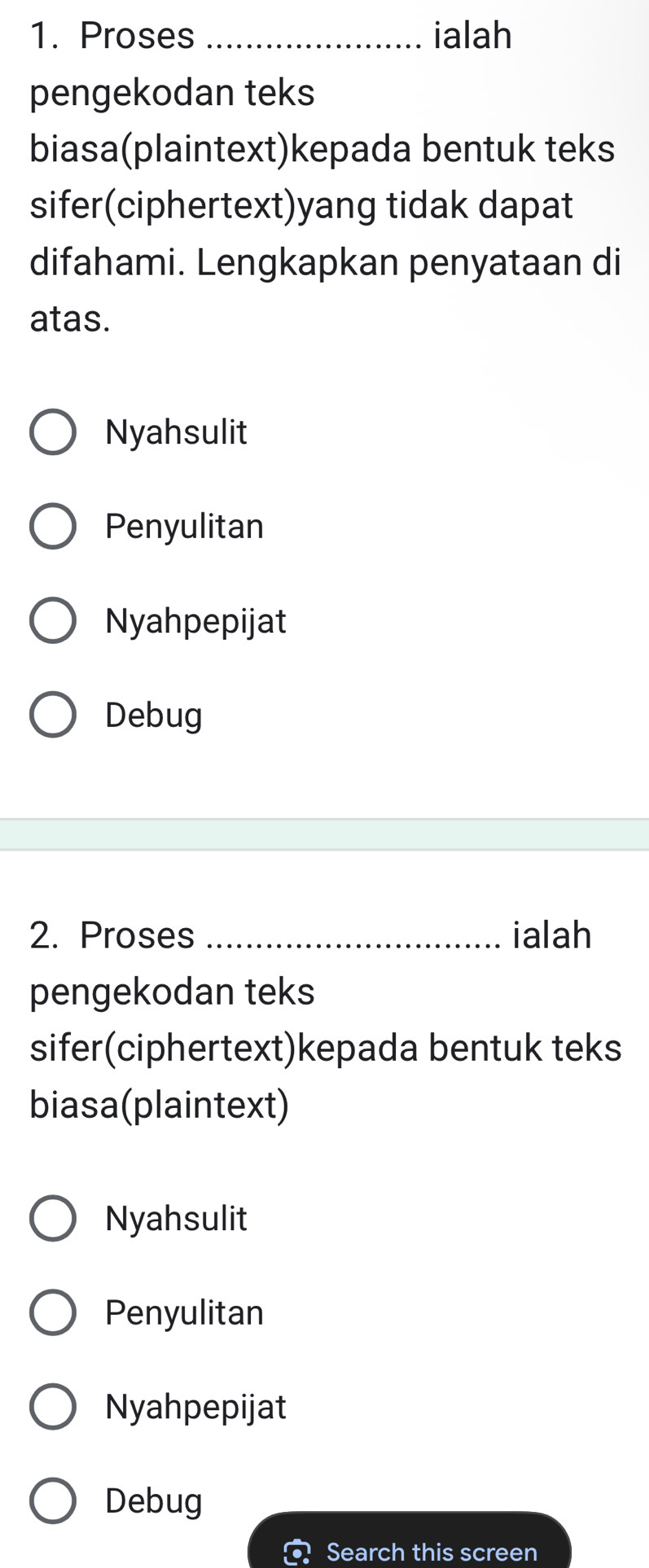649x1568 pixels.
Task: Select the Nyahpepijat option for question 2
Action: coord(51,1407)
